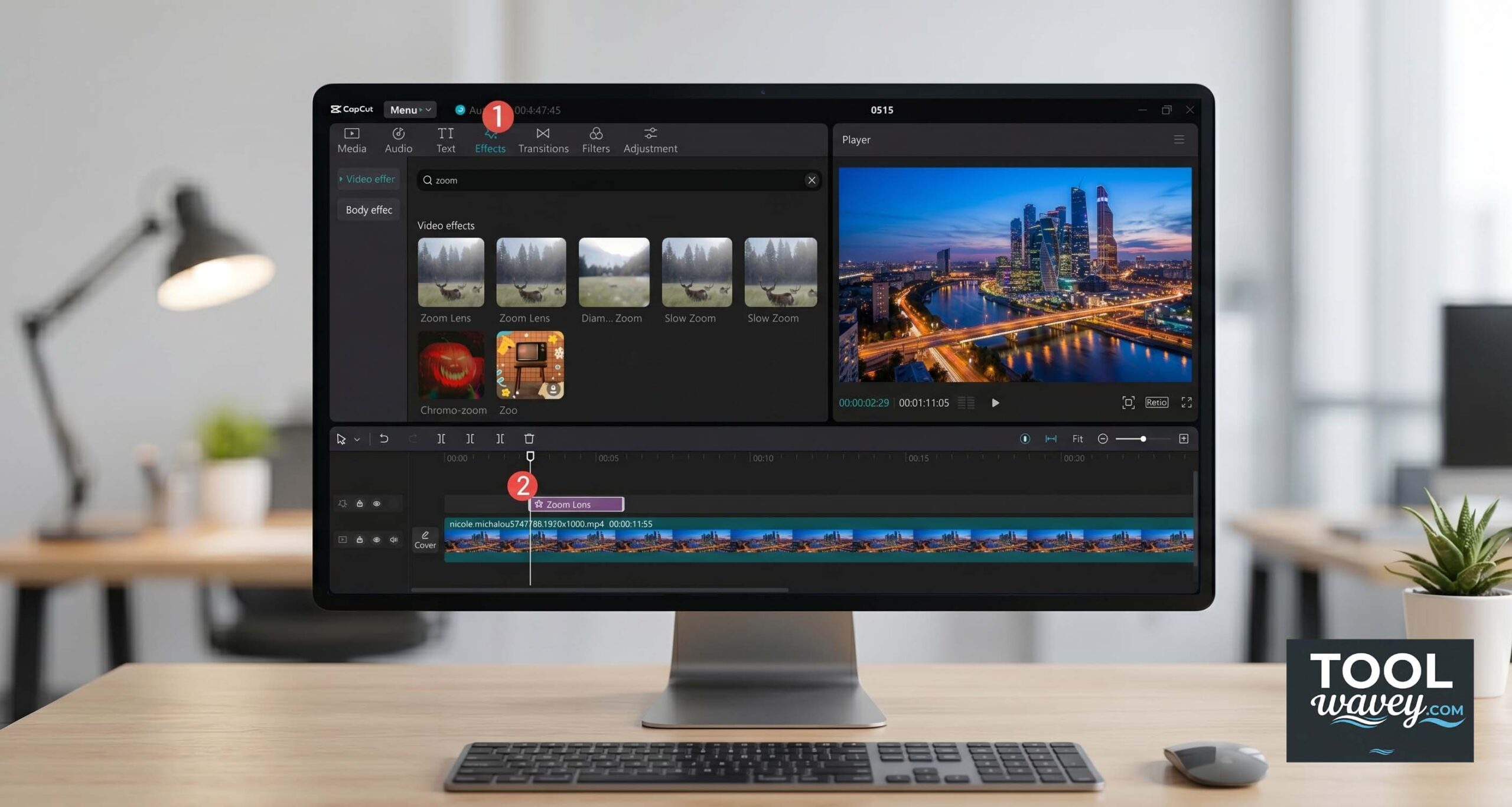Viewport: 1512px width, 807px height.
Task: Click the project title 0515
Action: click(882, 110)
